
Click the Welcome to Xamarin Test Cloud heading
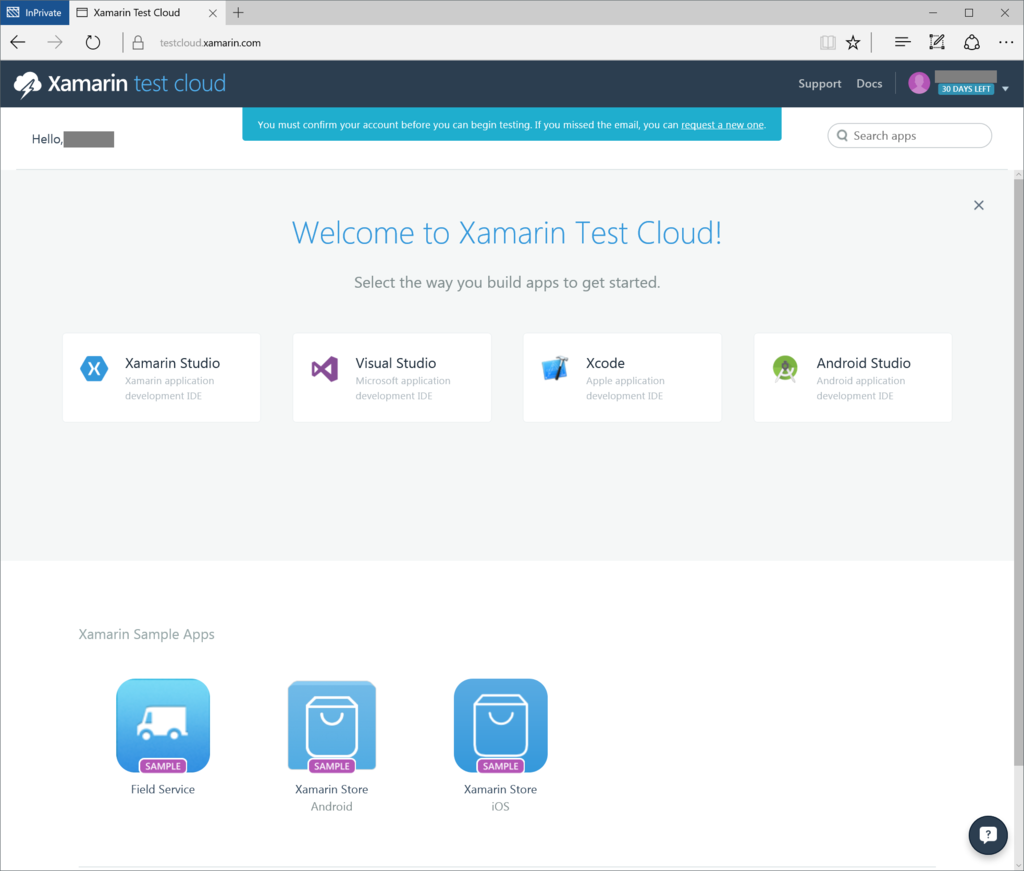pos(507,233)
